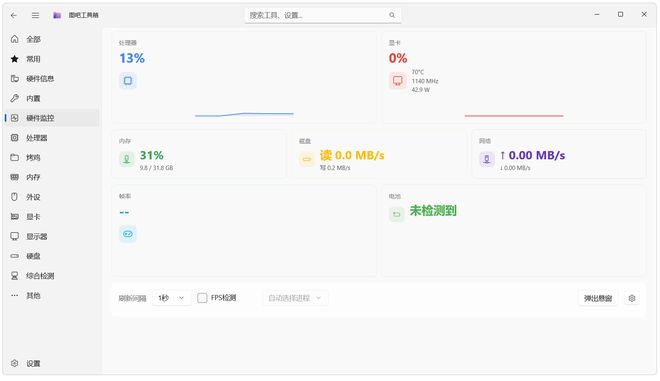
Task: Open the 处理器 sidebar section
Action: tap(52, 138)
